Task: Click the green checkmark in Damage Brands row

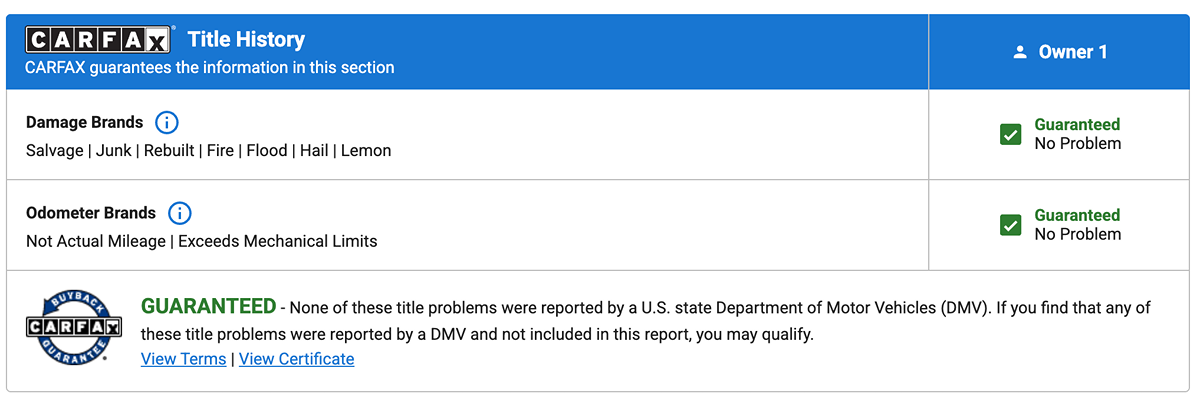Action: 1010,134
